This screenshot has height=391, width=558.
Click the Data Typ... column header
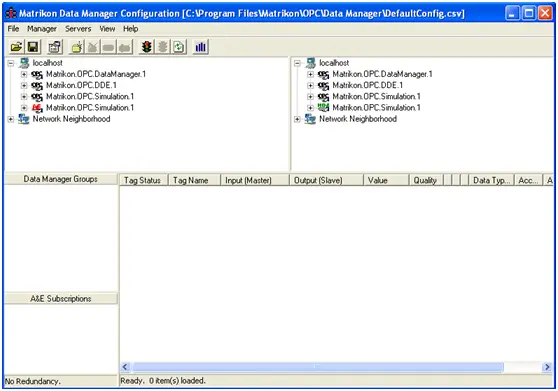click(x=492, y=180)
